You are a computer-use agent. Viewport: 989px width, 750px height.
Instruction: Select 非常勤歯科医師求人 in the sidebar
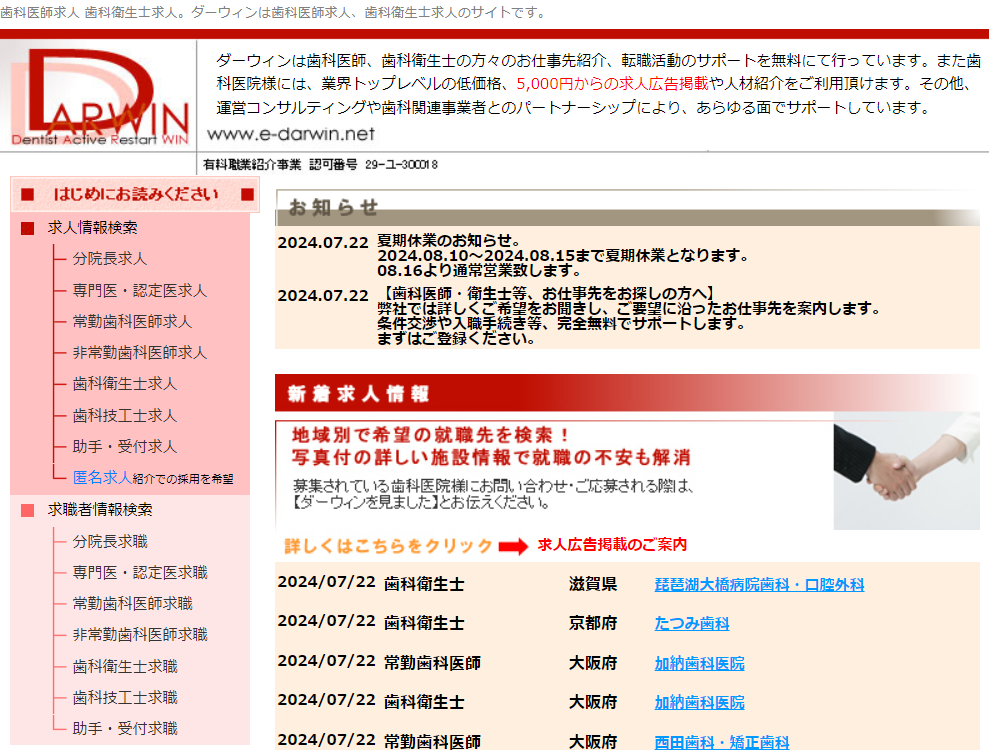139,352
